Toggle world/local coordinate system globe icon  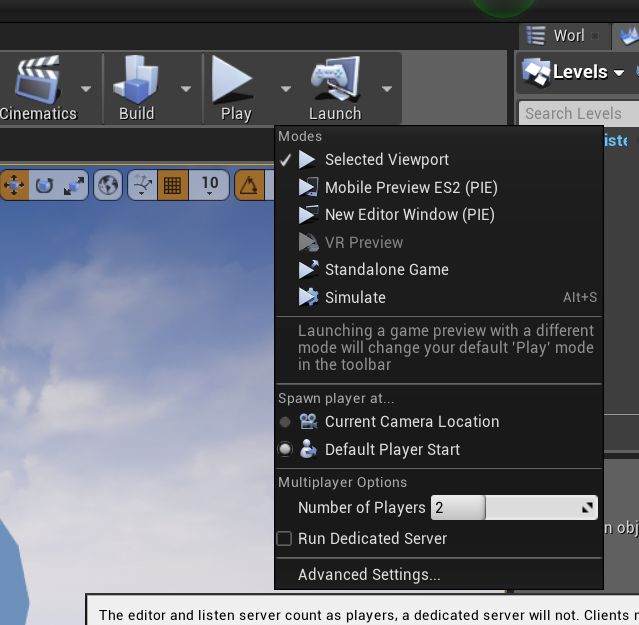coord(108,185)
